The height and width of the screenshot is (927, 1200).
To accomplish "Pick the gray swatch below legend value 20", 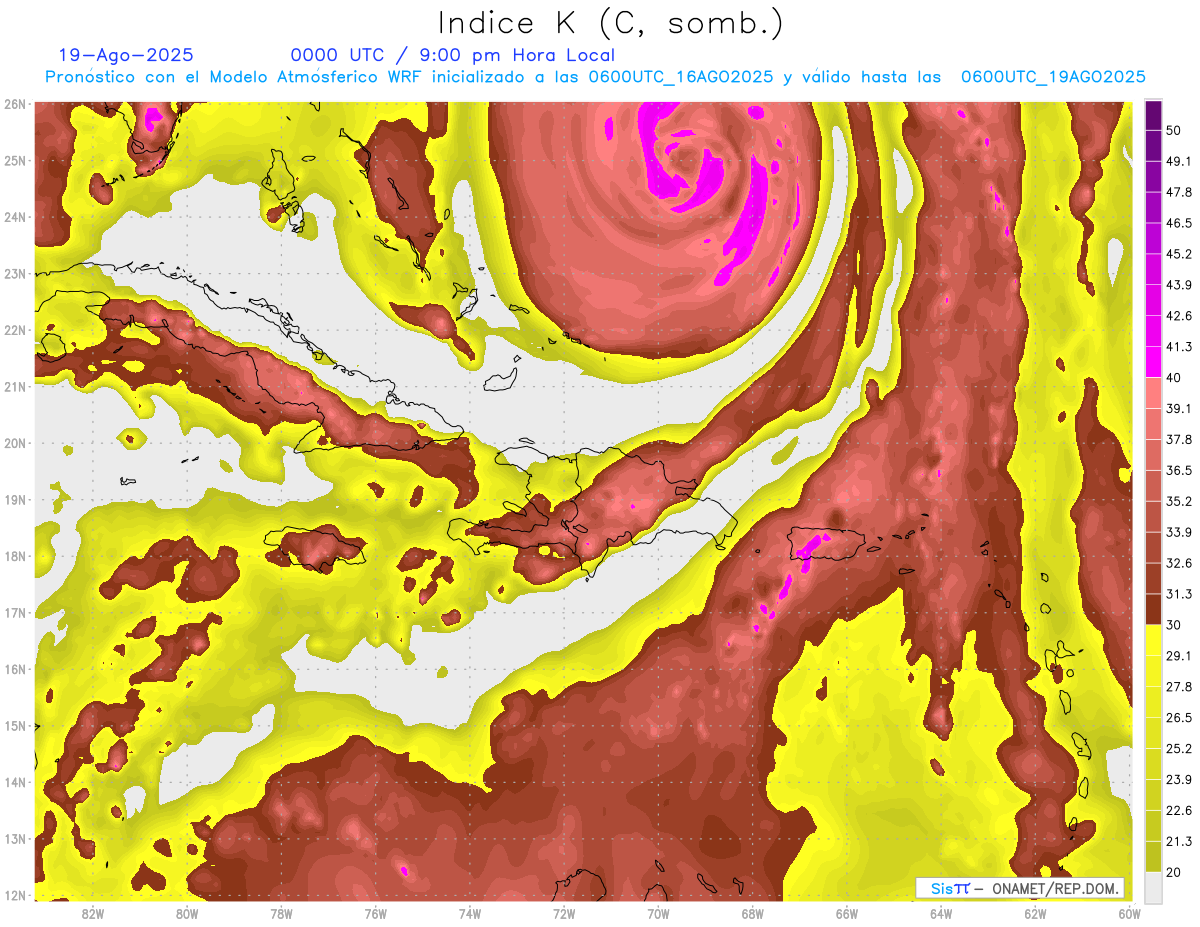I will [1154, 887].
